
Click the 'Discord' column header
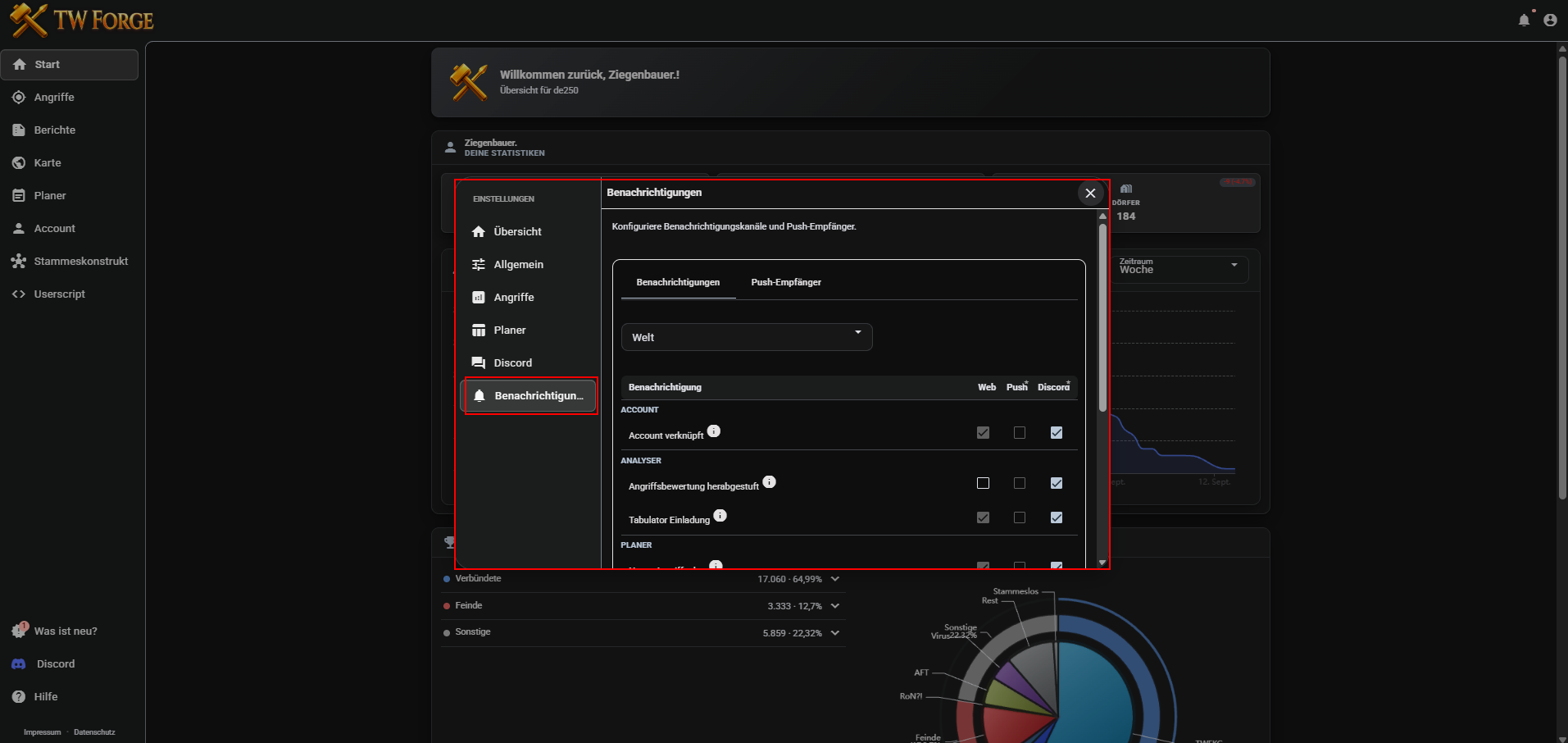[1054, 387]
